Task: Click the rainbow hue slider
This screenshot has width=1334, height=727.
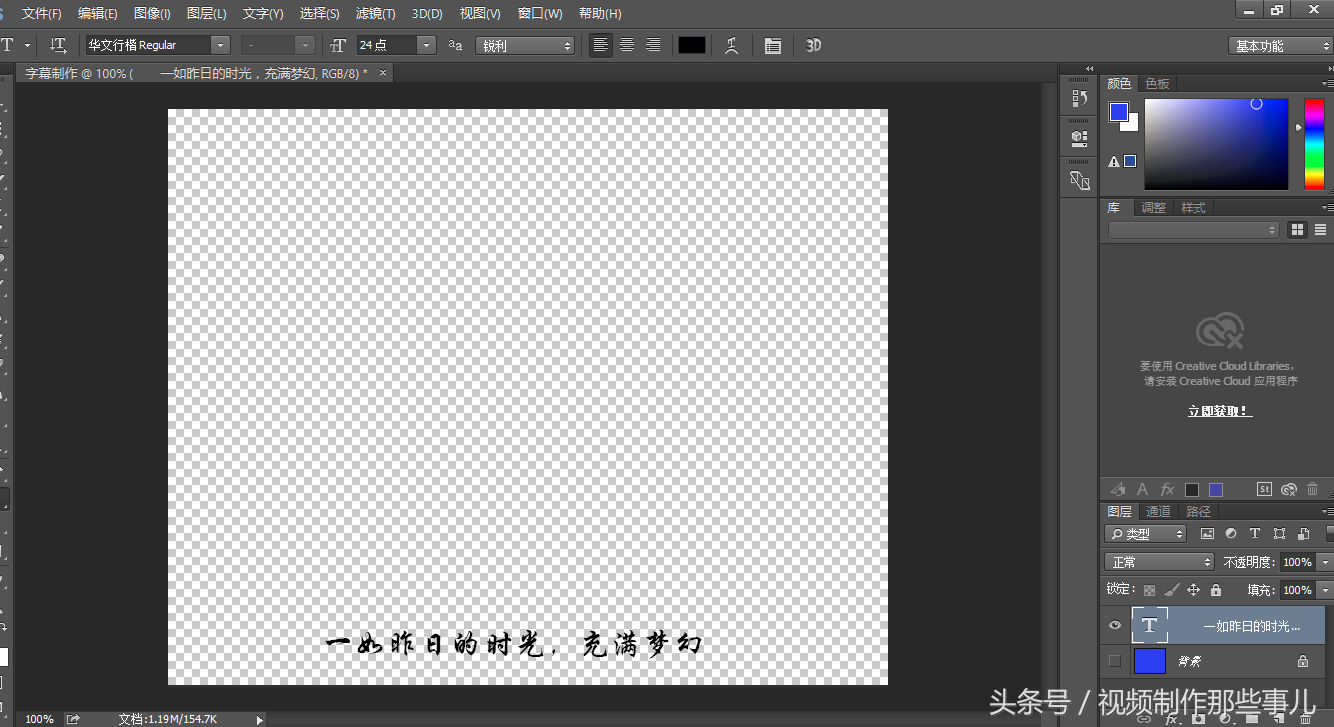Action: point(1313,144)
